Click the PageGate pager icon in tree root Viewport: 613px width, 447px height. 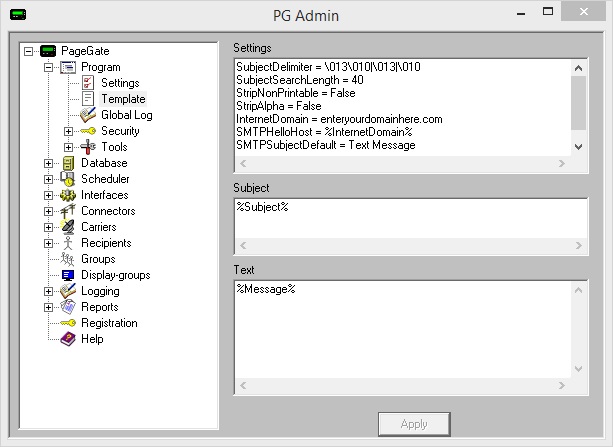pyautogui.click(x=48, y=51)
